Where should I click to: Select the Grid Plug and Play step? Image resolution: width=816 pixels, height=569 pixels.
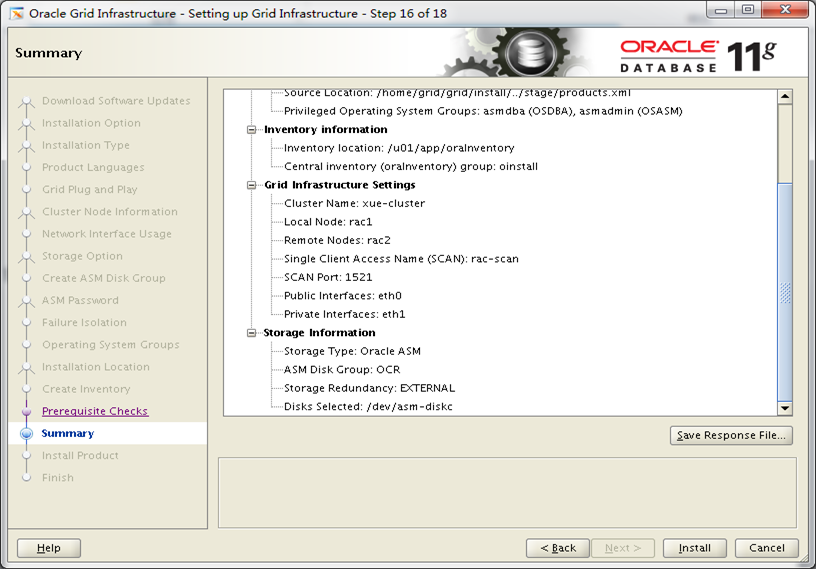(x=90, y=189)
